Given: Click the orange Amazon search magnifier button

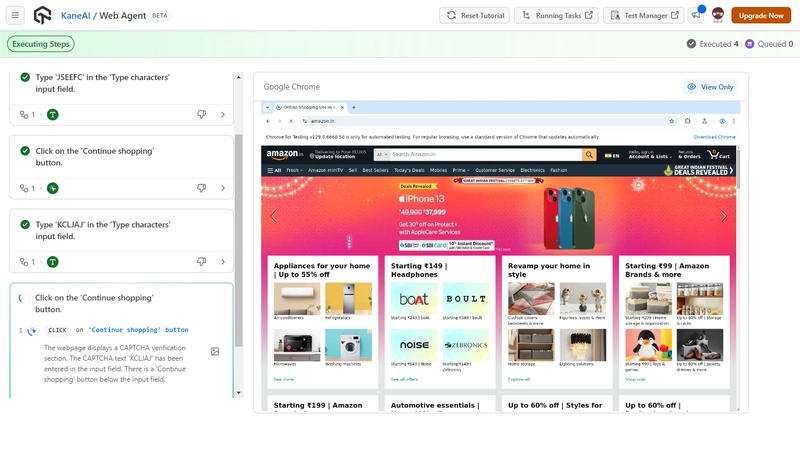Looking at the screenshot, I should (589, 154).
